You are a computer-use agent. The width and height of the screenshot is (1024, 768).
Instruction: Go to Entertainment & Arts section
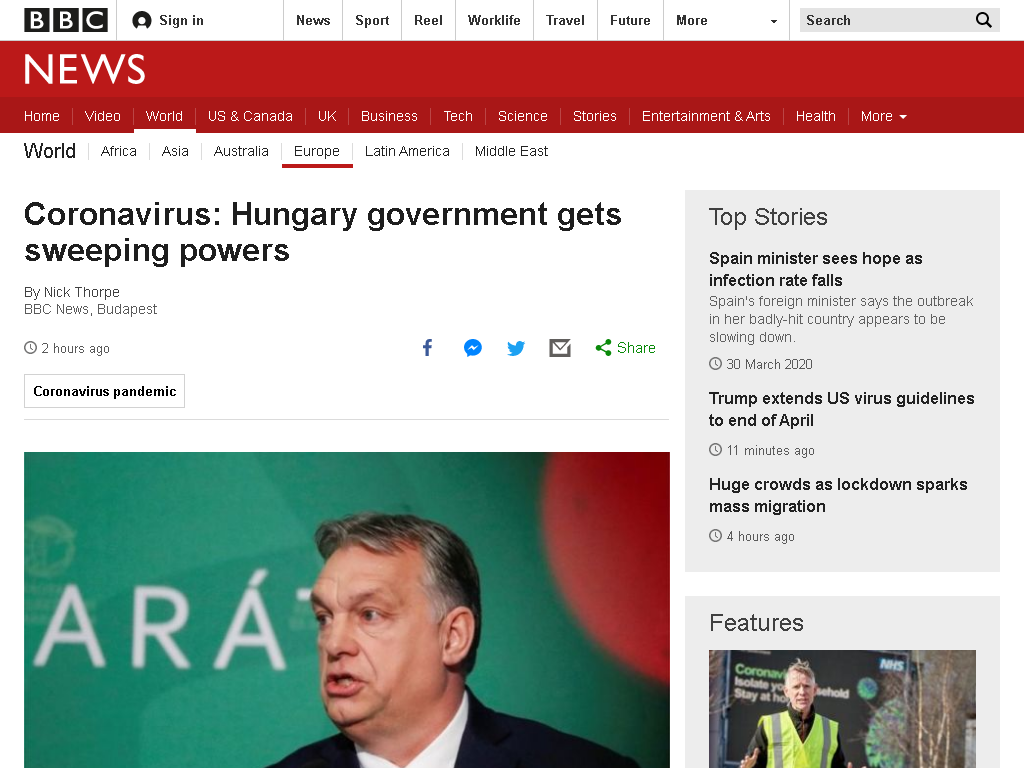(706, 116)
